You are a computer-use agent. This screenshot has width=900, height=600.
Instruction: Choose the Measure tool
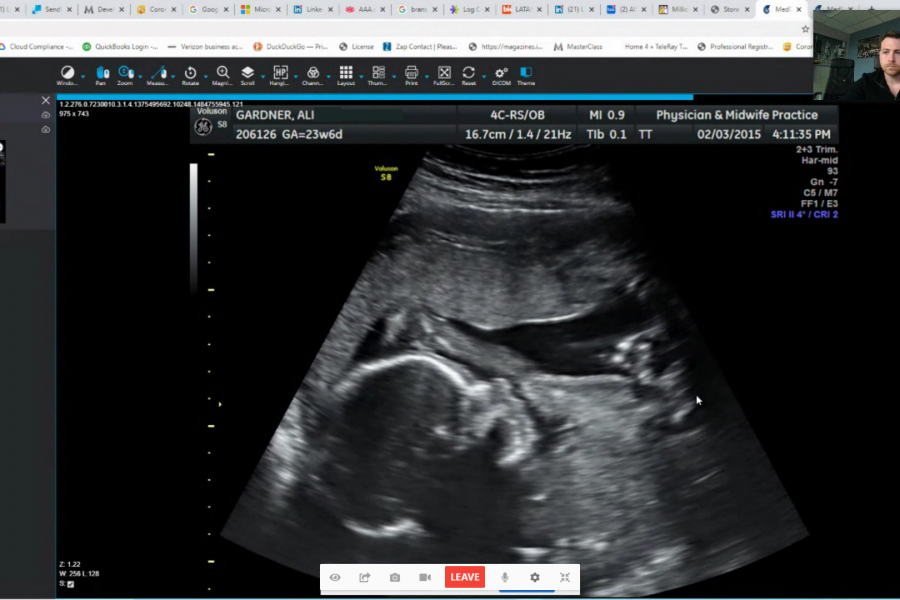click(x=157, y=74)
